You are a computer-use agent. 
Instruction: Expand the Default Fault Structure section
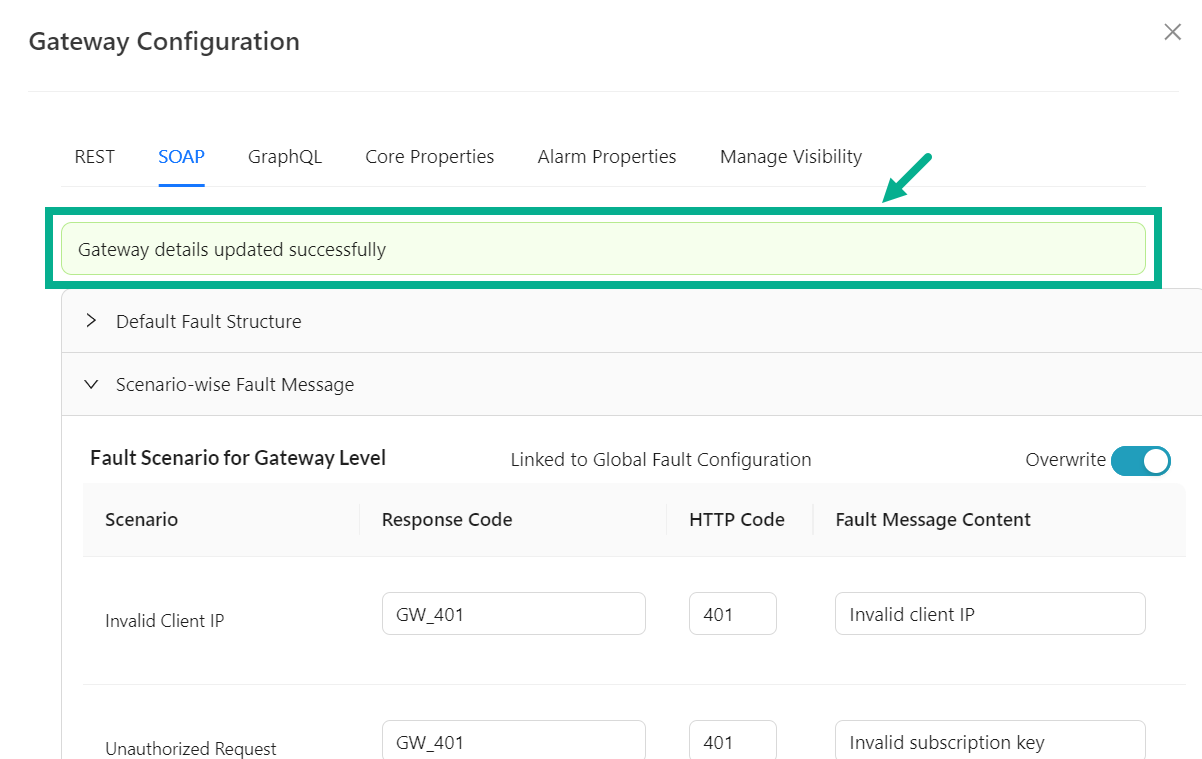point(208,322)
